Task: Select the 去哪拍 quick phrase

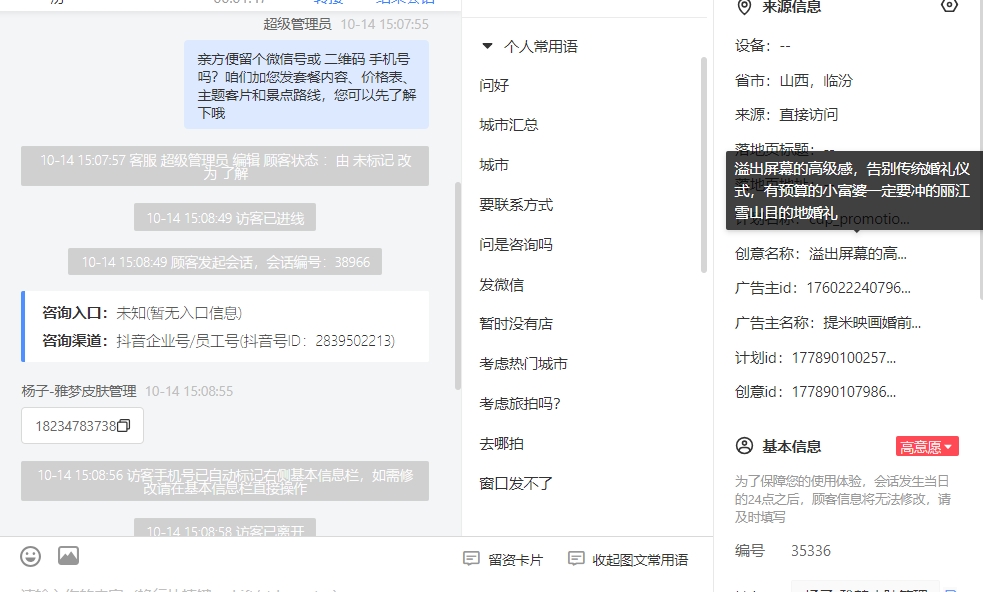Action: pos(502,444)
